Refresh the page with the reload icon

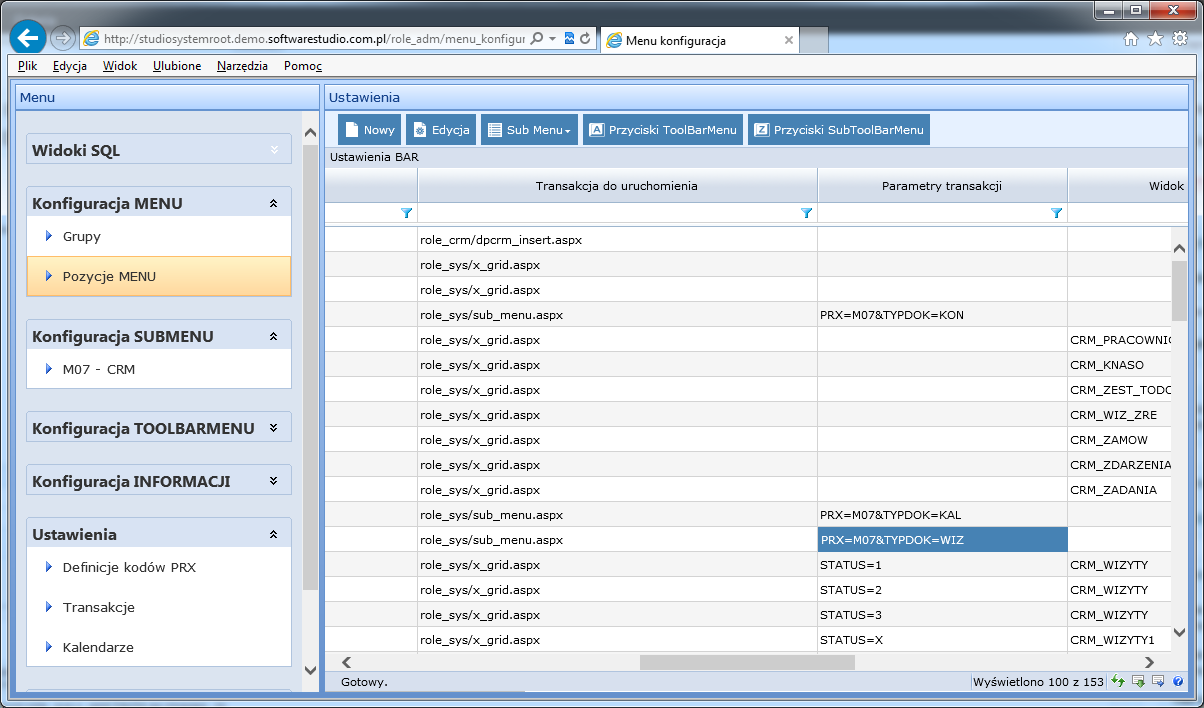point(585,39)
